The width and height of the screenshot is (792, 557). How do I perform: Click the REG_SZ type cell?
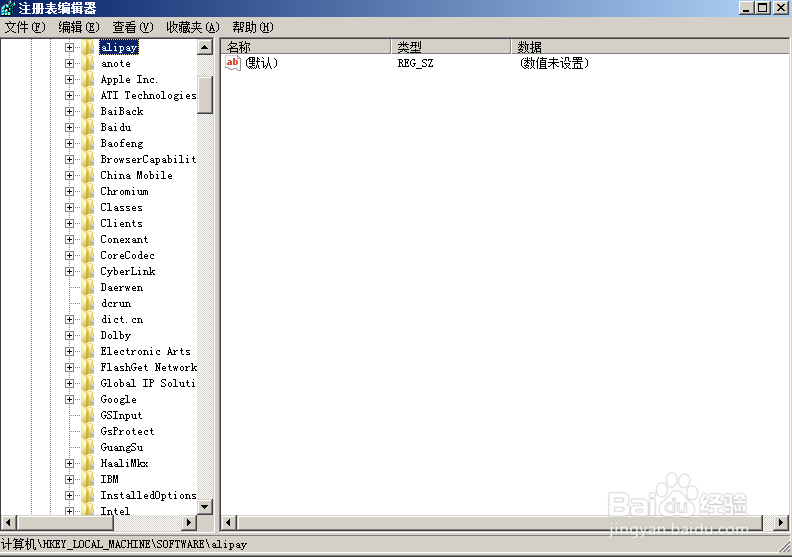[x=415, y=63]
